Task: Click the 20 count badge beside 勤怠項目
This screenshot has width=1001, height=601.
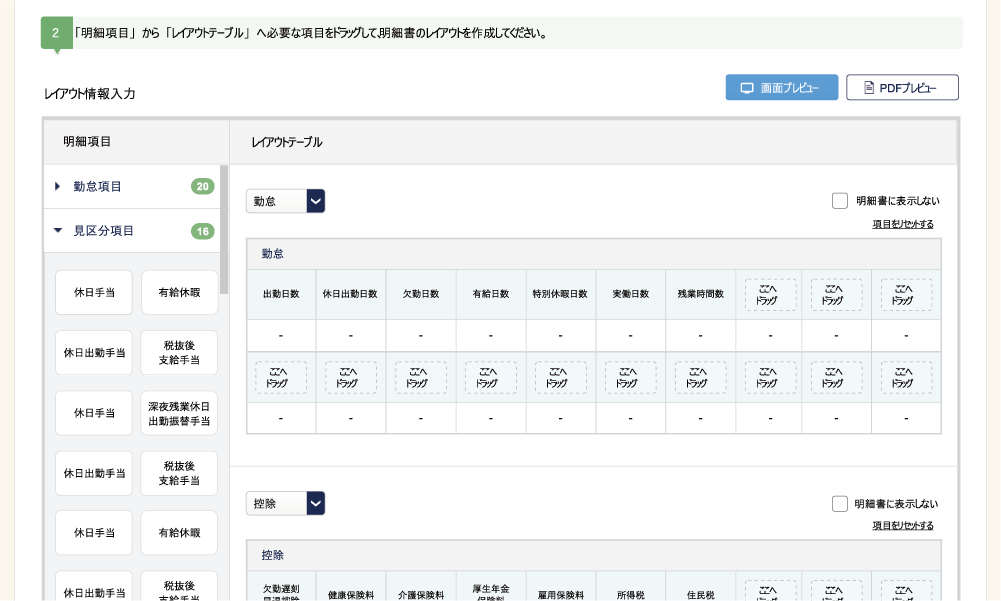Action: point(203,186)
